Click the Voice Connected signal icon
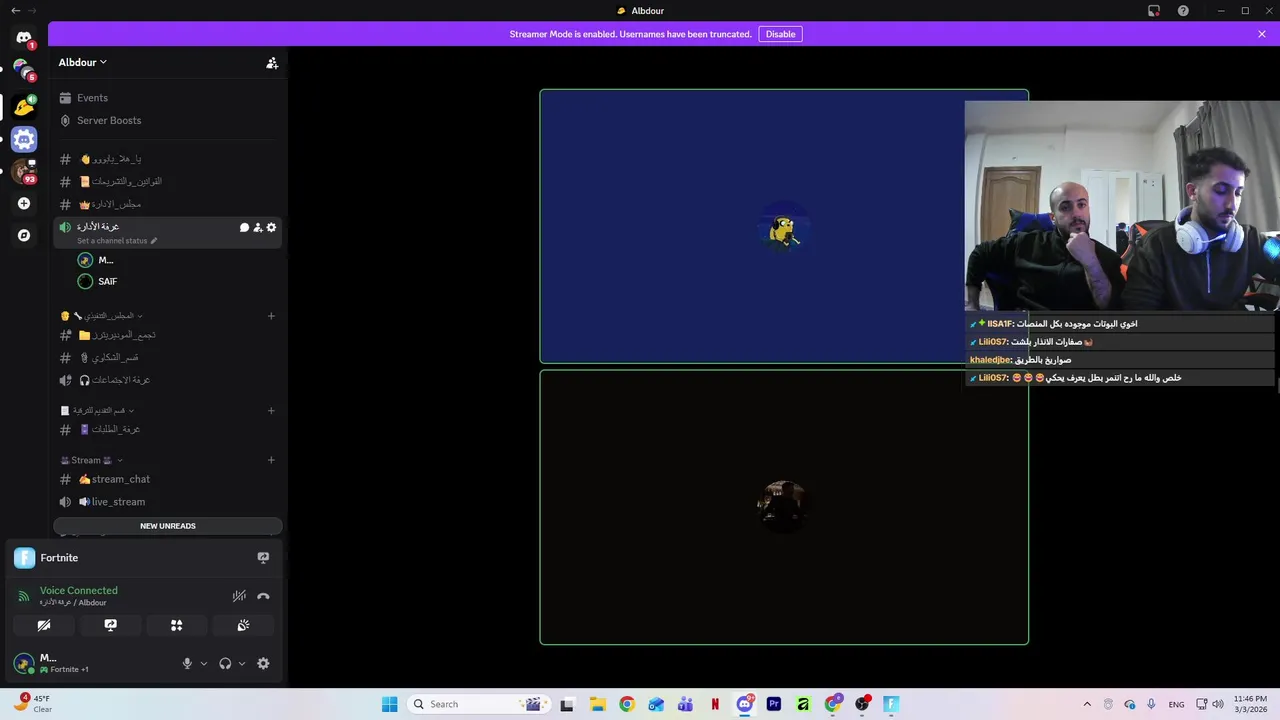This screenshot has width=1280, height=720. 24,596
